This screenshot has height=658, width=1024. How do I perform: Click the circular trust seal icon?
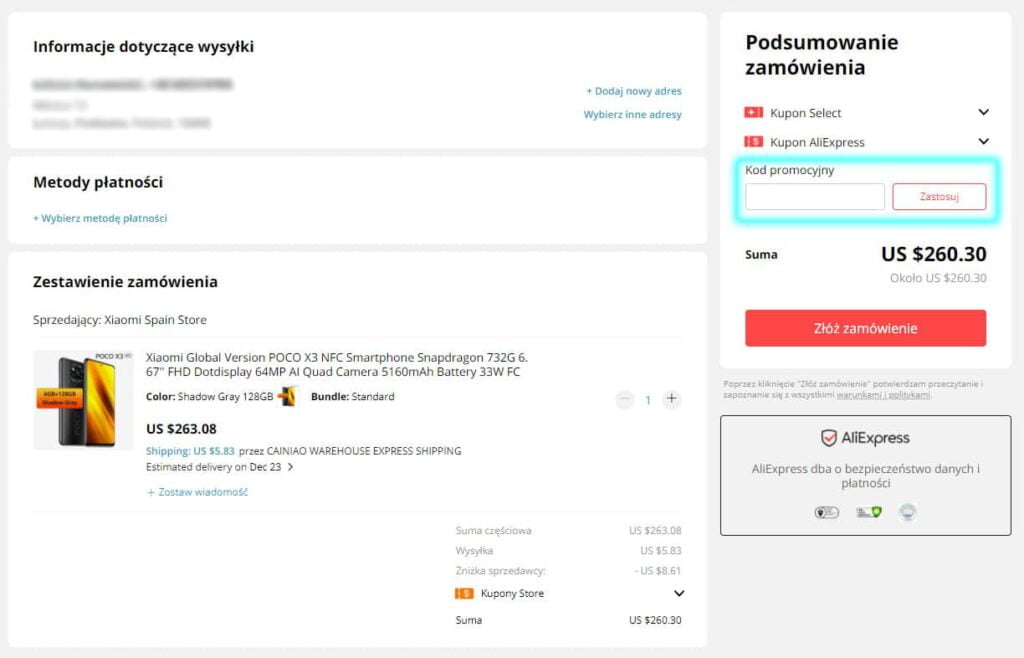click(x=906, y=512)
